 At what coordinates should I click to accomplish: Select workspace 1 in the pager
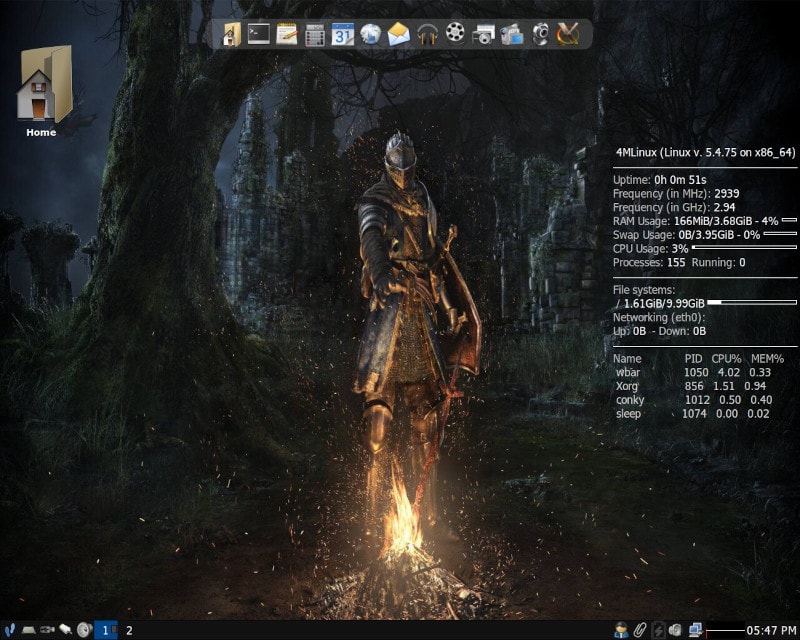pos(106,630)
